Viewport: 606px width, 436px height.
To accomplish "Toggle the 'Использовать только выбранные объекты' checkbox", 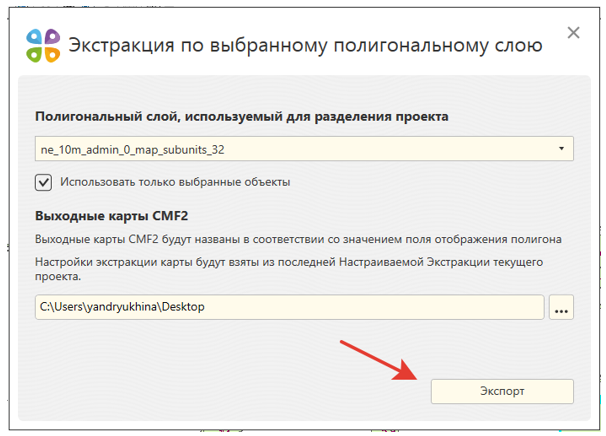I will 43,182.
